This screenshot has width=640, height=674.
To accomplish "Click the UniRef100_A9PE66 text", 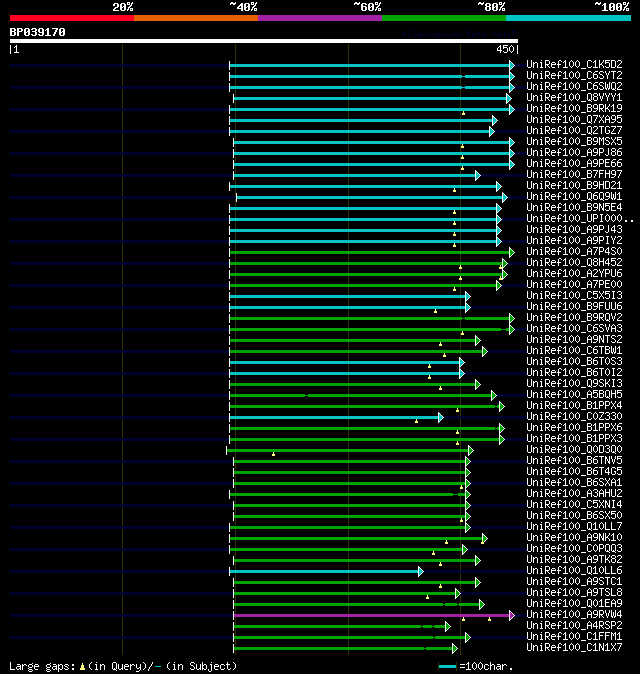I will (574, 163).
